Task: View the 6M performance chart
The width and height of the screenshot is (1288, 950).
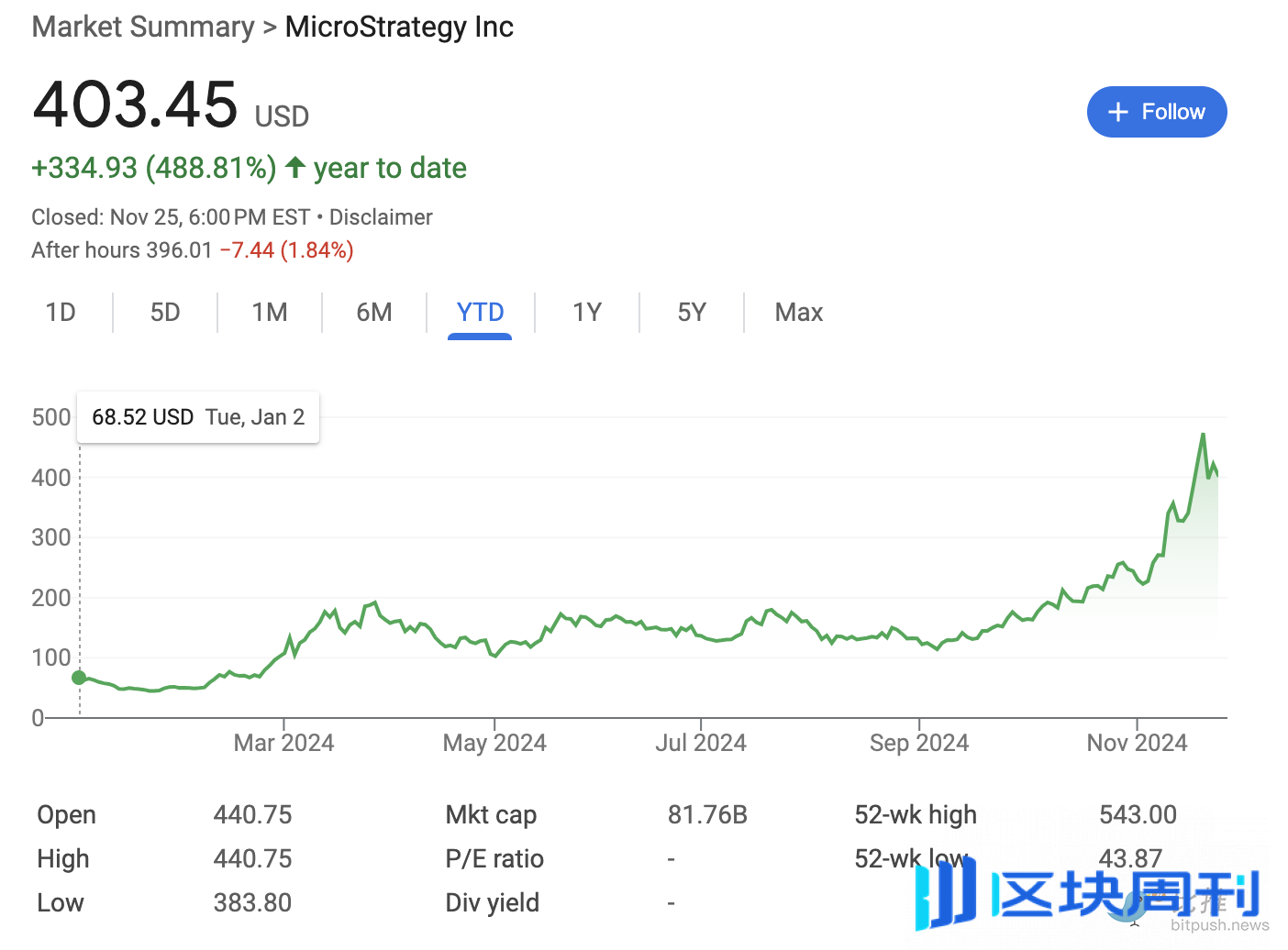Action: (x=373, y=312)
